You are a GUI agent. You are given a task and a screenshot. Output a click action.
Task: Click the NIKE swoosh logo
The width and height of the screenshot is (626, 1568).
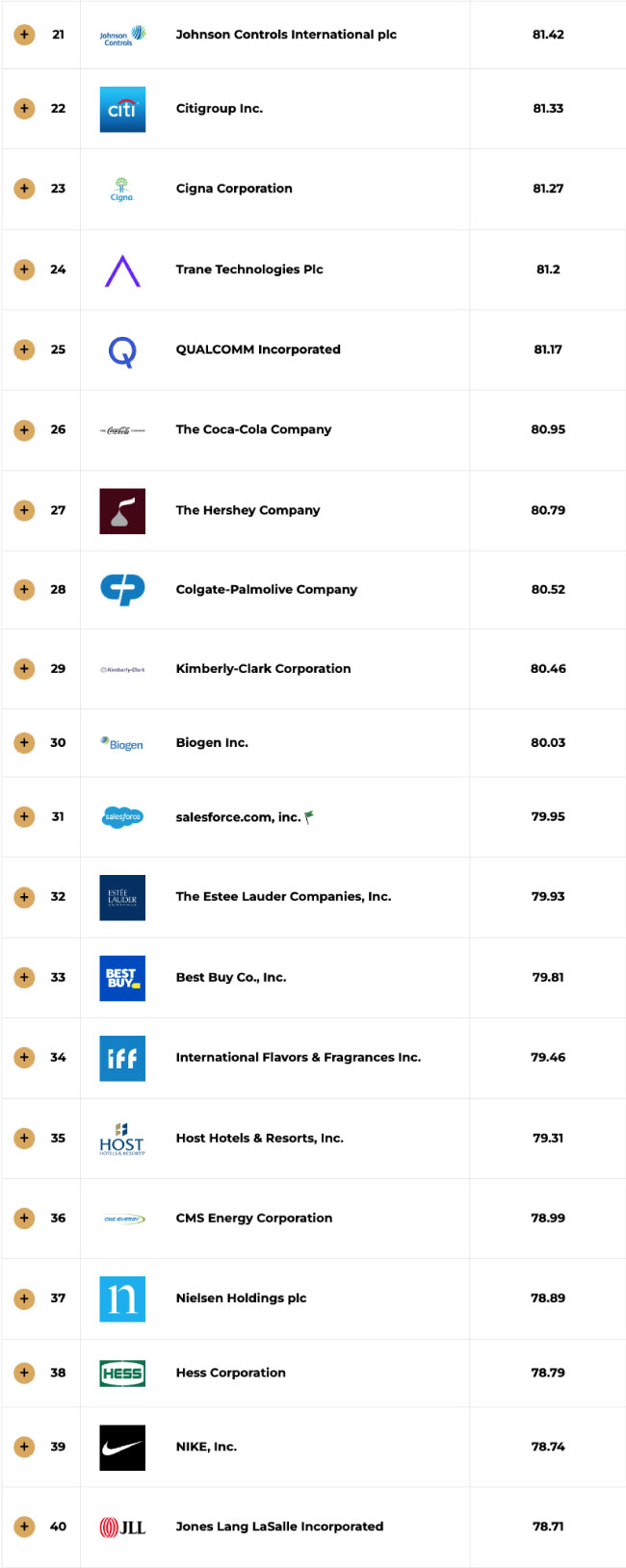coord(122,1448)
